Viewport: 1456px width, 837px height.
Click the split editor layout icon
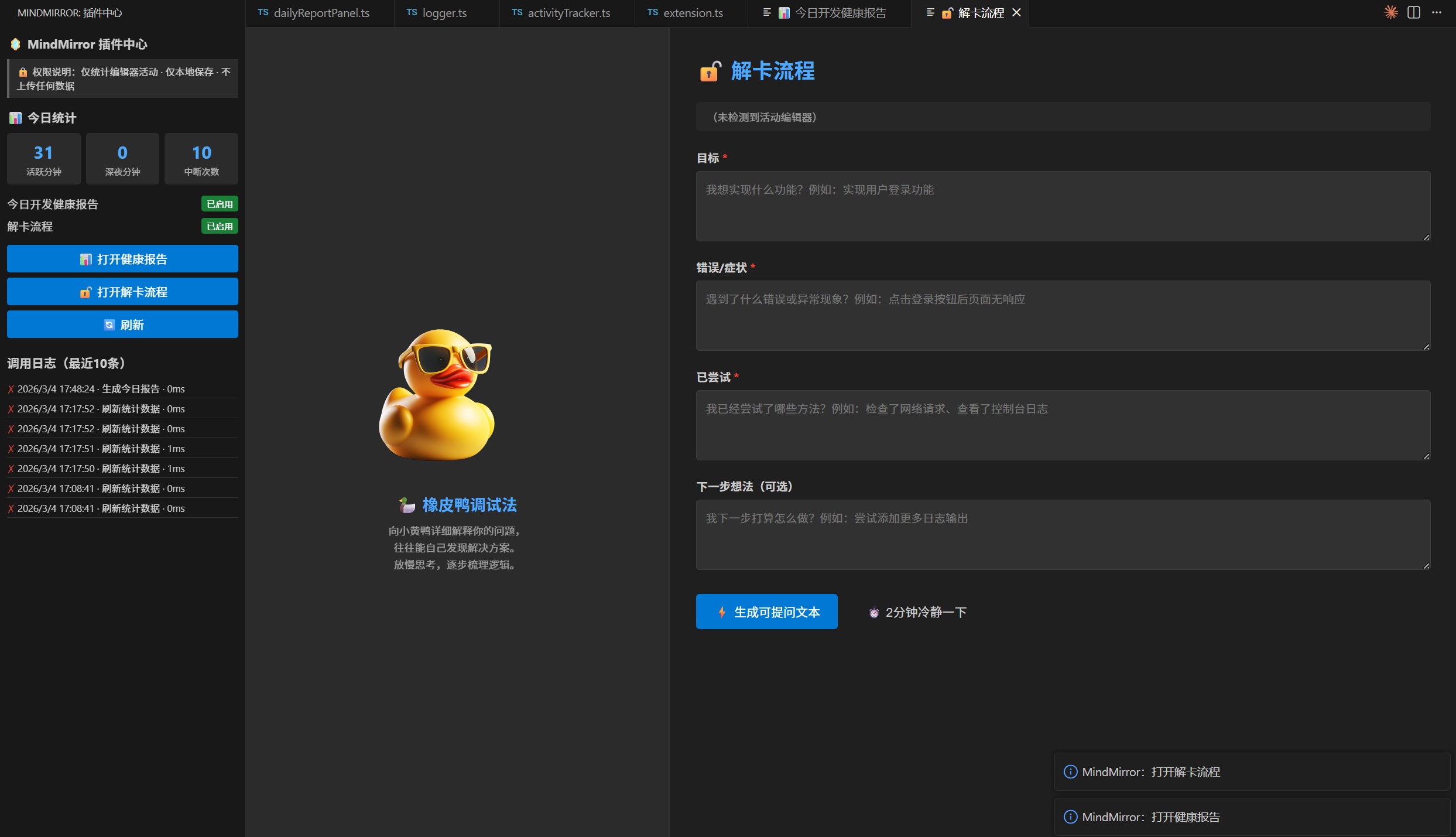(1414, 12)
